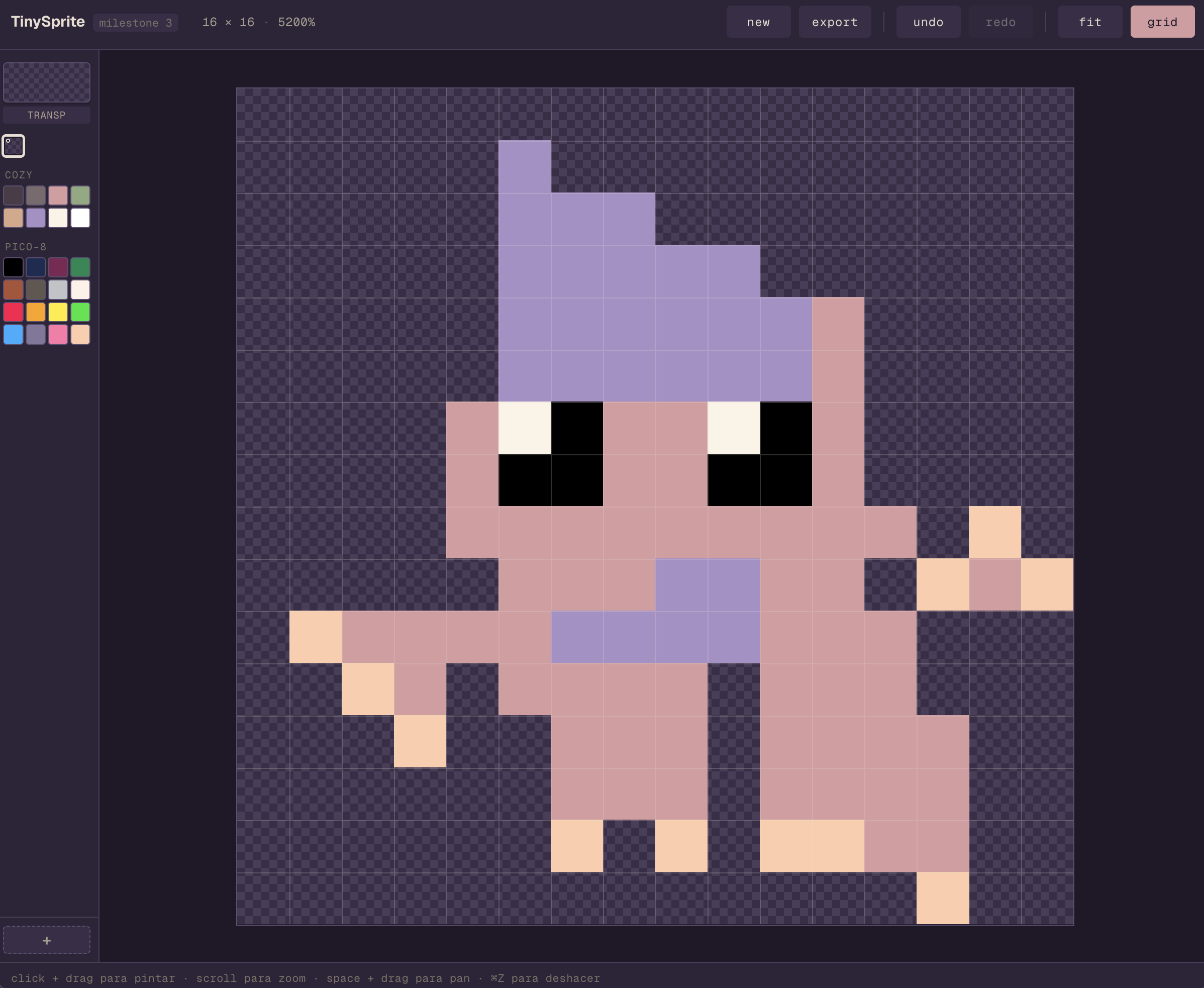1204x988 pixels.
Task: Click the PICO-8 palette heading
Action: (x=26, y=246)
